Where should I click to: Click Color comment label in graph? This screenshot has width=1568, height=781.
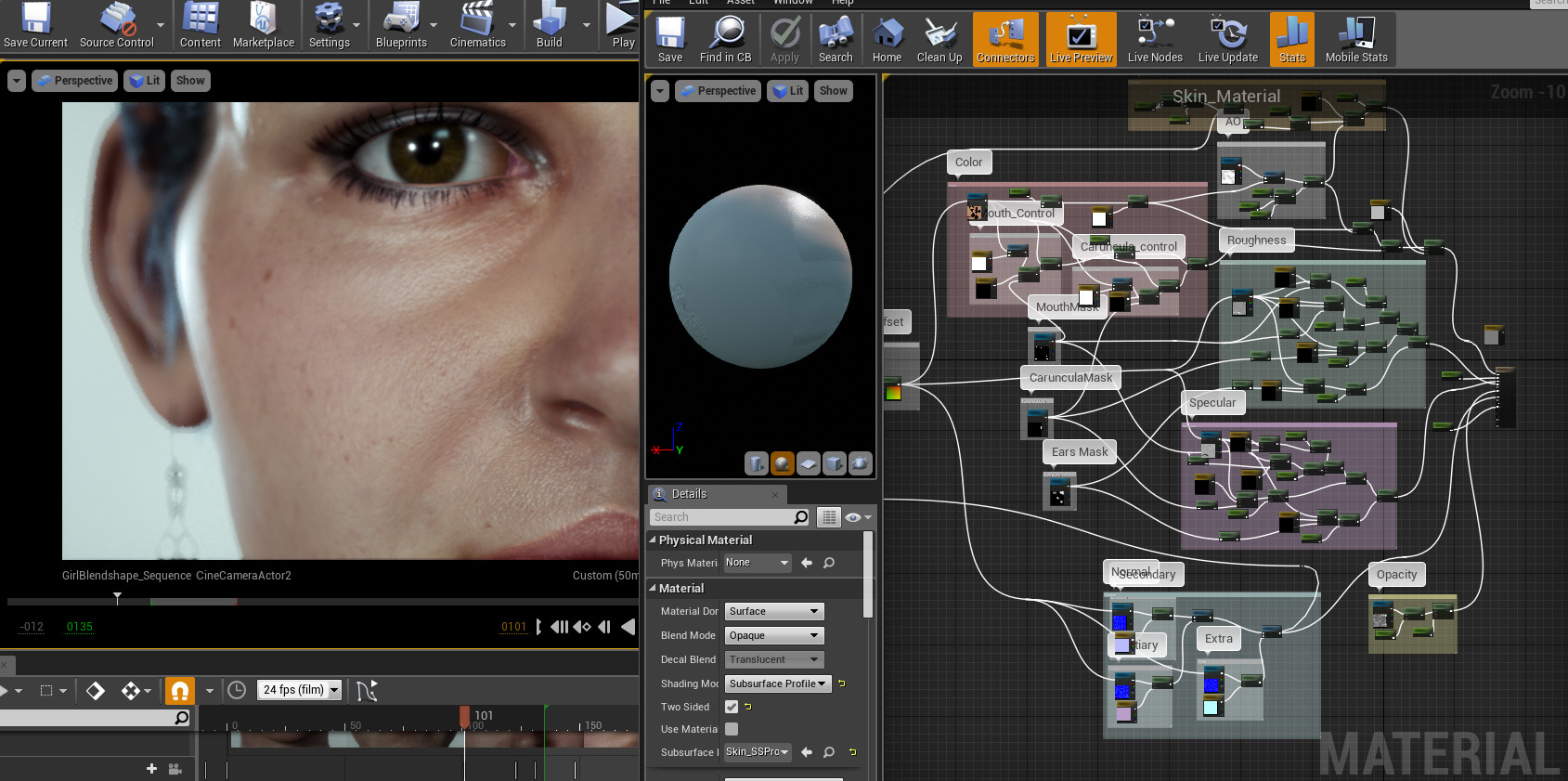coord(968,162)
